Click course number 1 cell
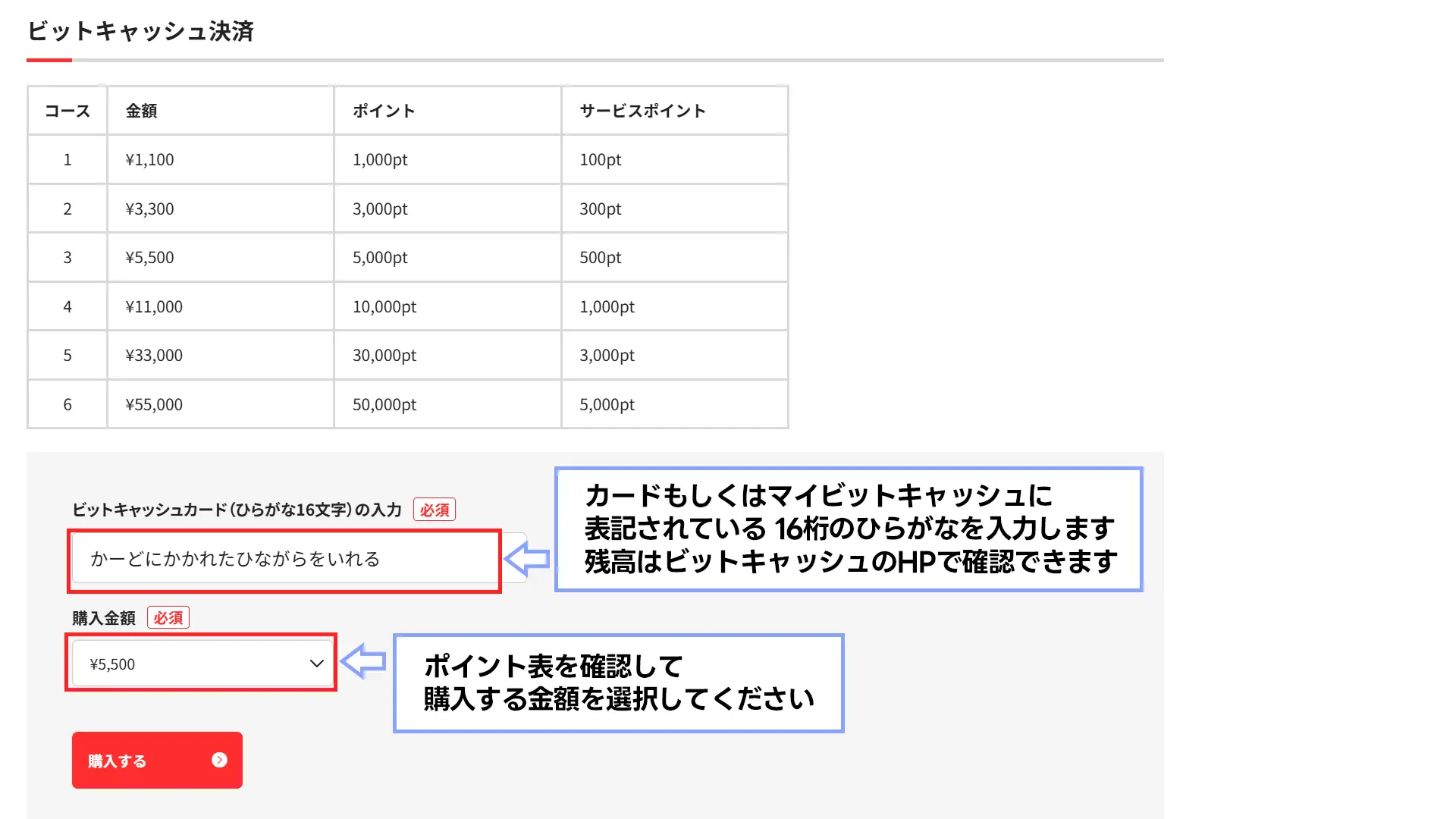 67,159
